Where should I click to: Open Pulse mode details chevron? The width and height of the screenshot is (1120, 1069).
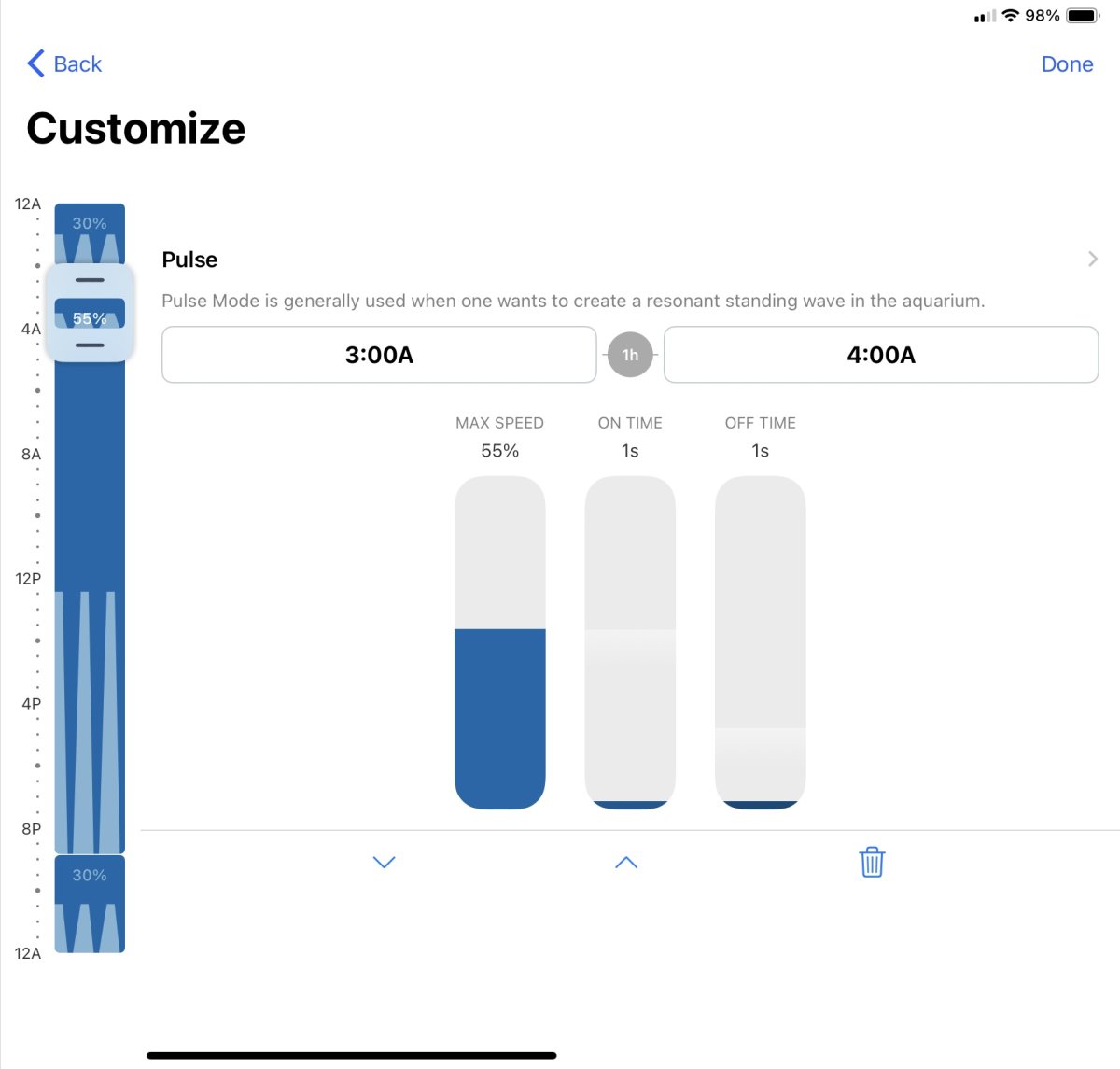tap(1093, 259)
